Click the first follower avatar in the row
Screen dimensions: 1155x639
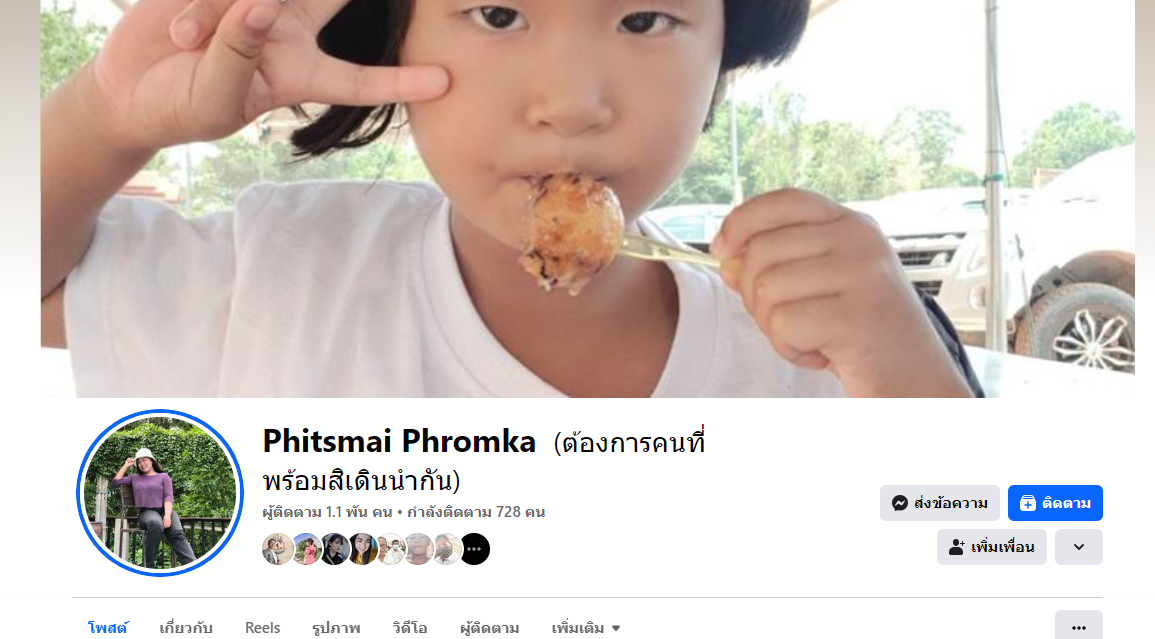pos(277,549)
